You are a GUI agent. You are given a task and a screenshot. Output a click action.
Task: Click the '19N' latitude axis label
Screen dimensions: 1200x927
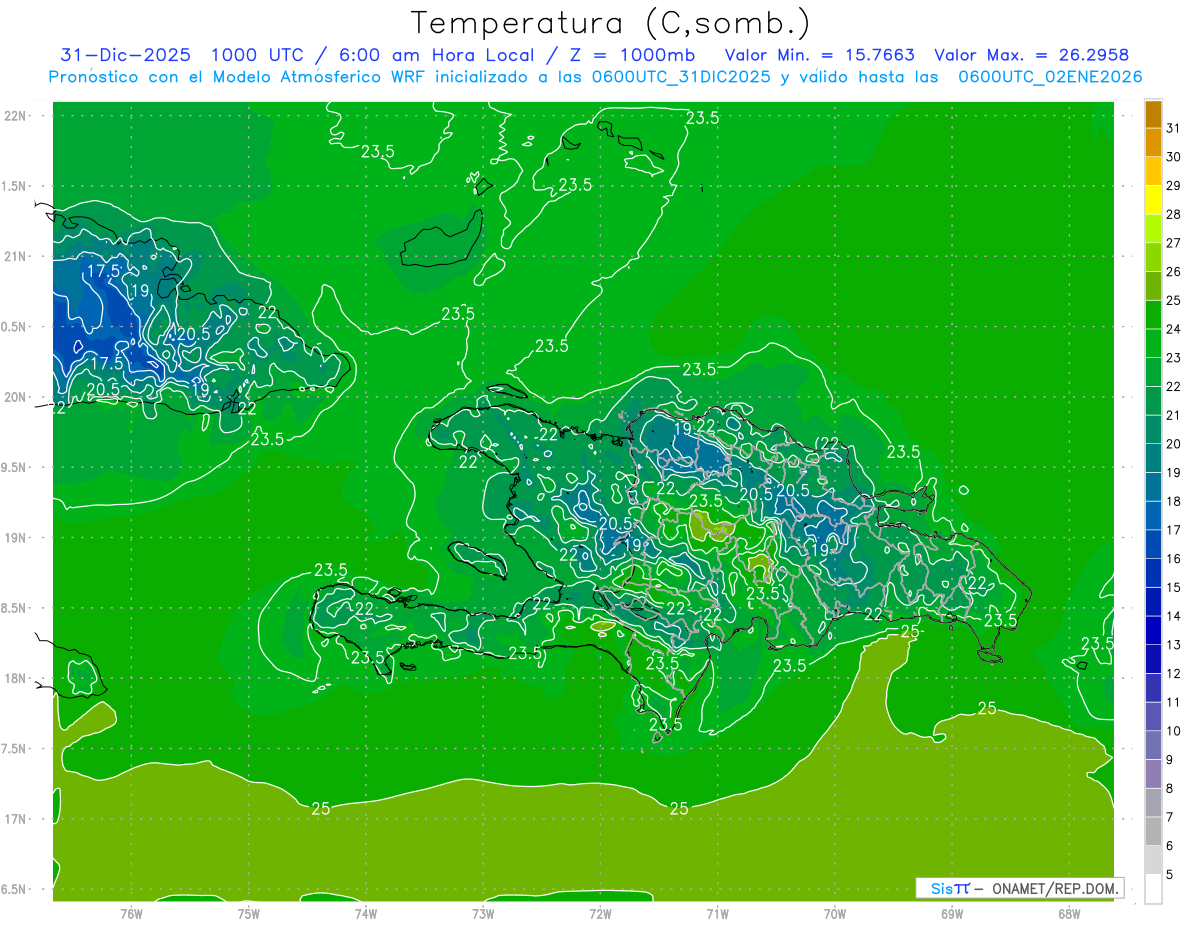coord(16,538)
